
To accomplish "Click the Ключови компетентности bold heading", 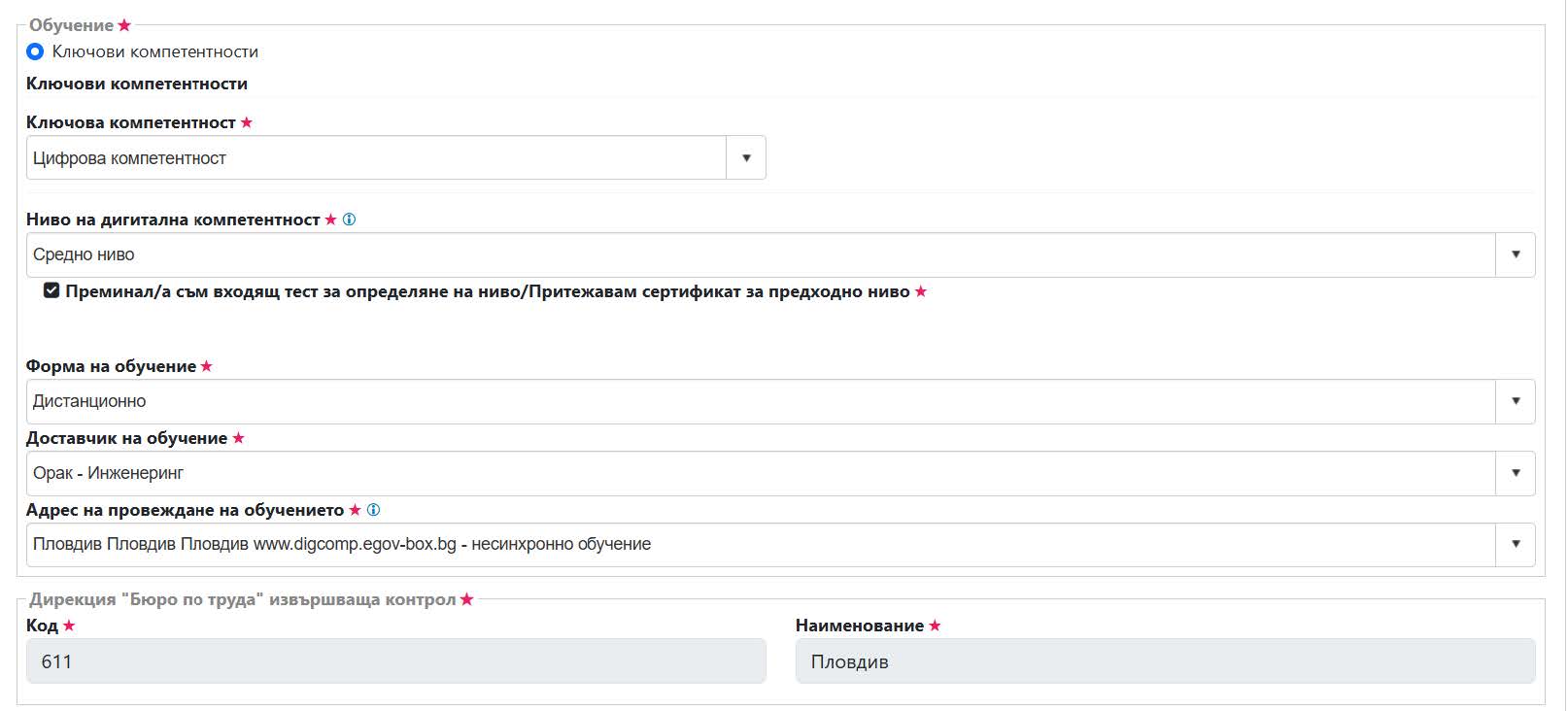I will (x=137, y=84).
